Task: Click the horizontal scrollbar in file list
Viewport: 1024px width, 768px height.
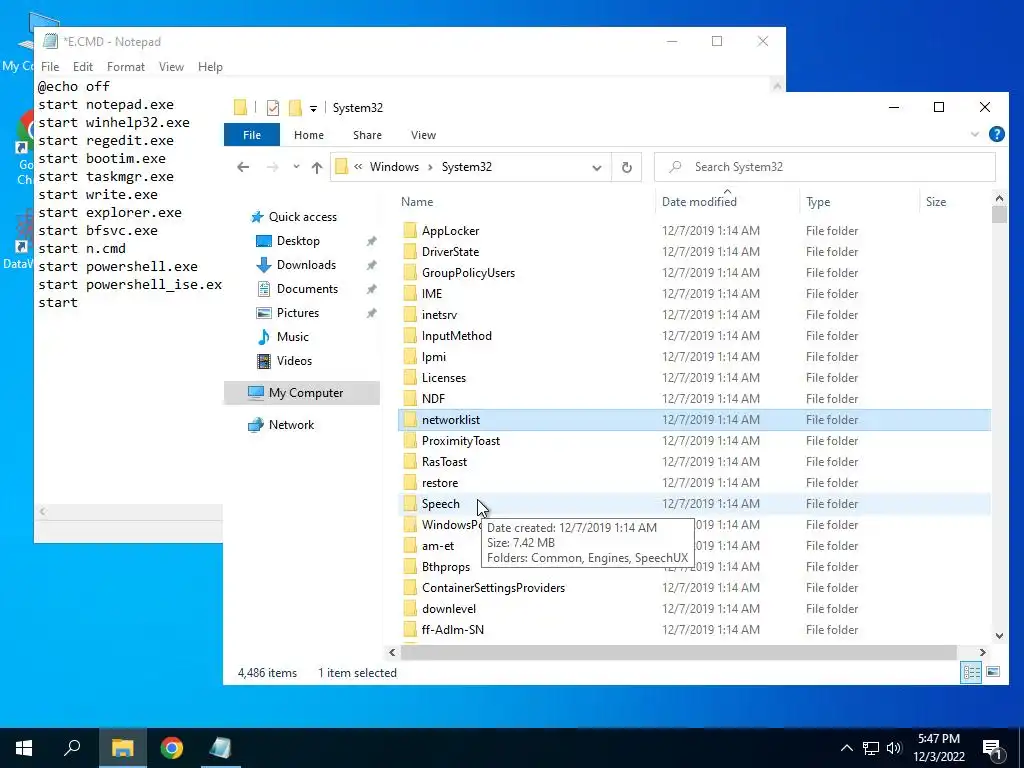Action: (x=679, y=652)
